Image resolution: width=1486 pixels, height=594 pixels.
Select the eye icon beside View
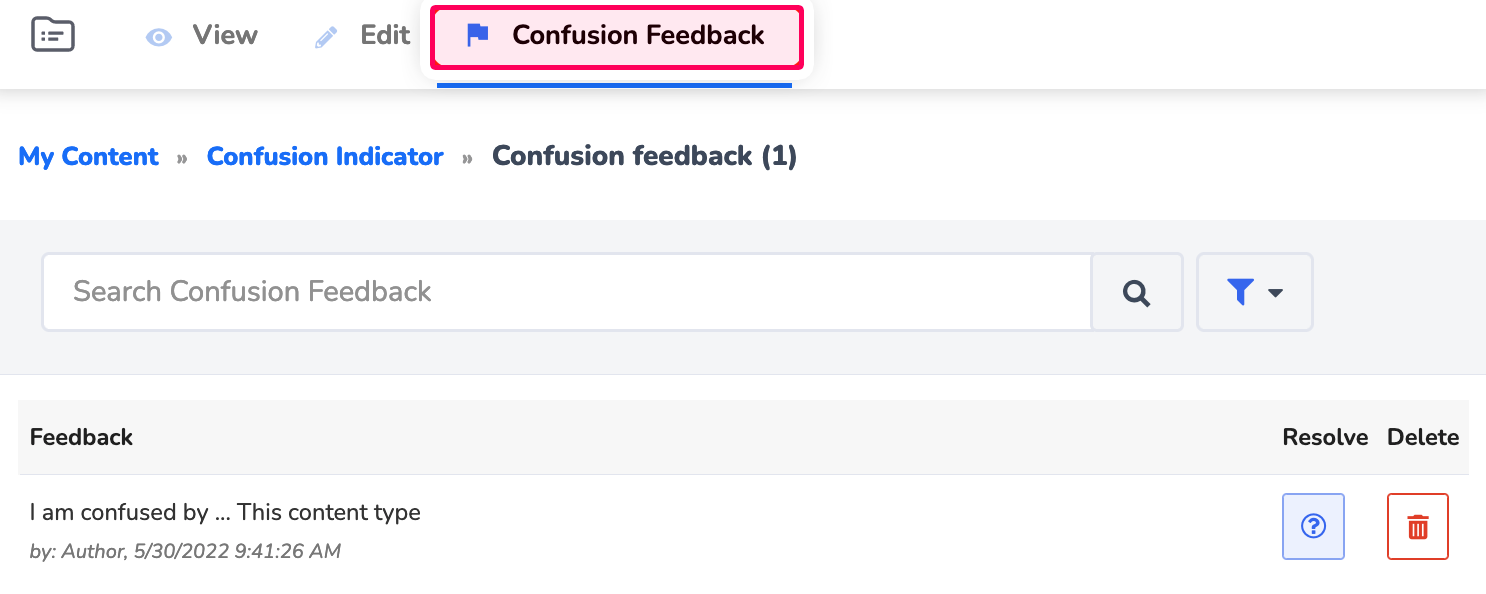(159, 36)
